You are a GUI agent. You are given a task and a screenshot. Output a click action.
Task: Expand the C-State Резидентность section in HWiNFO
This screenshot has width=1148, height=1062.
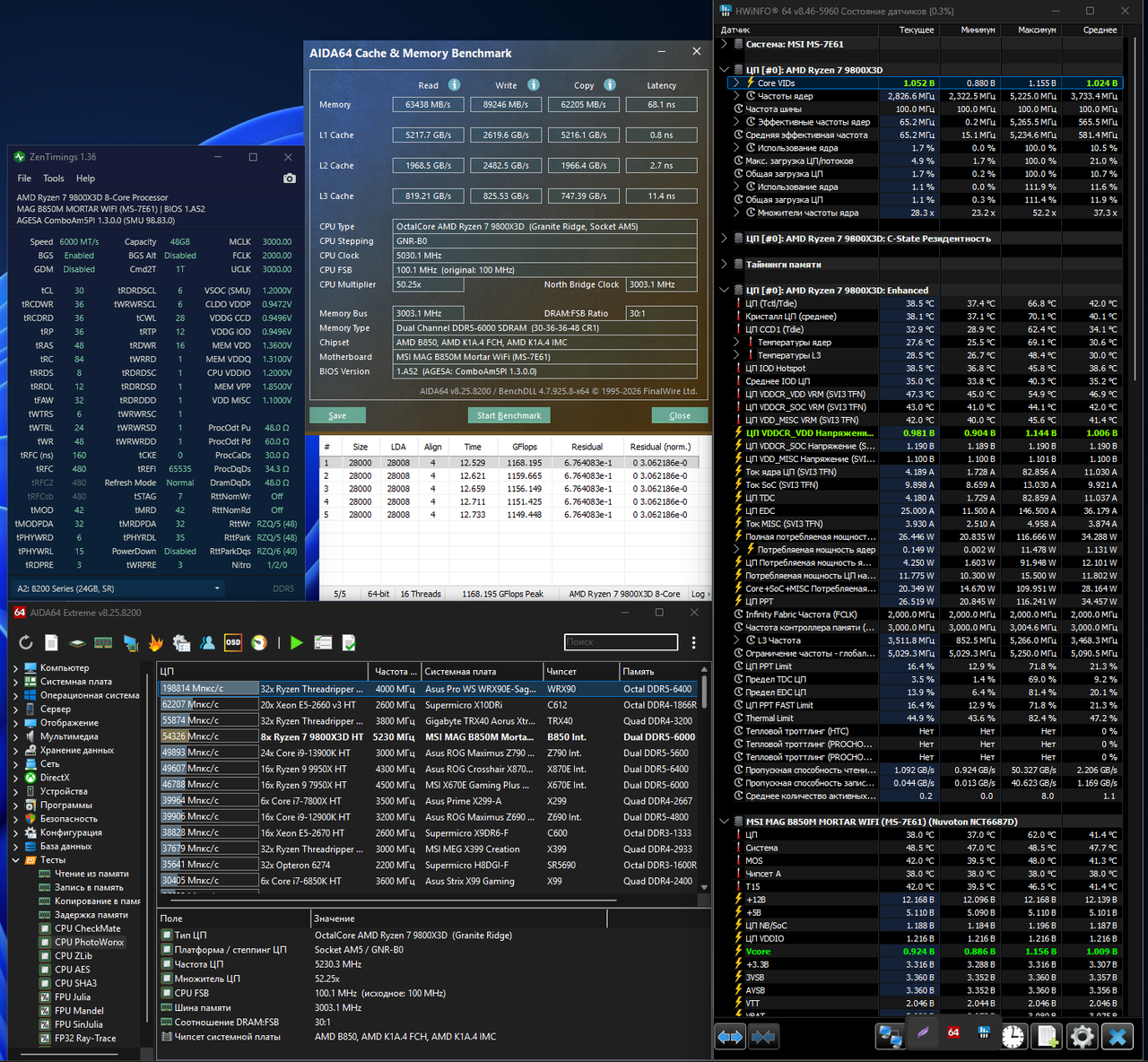coord(724,239)
